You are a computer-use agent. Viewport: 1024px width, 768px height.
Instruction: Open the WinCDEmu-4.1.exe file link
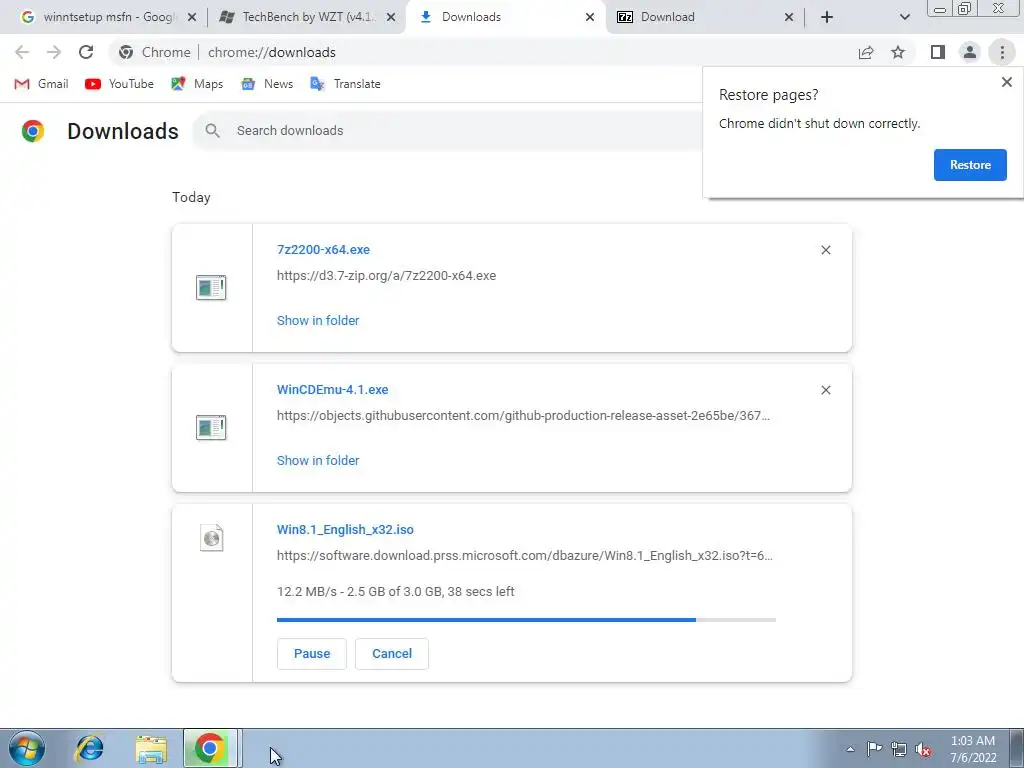[x=332, y=389]
